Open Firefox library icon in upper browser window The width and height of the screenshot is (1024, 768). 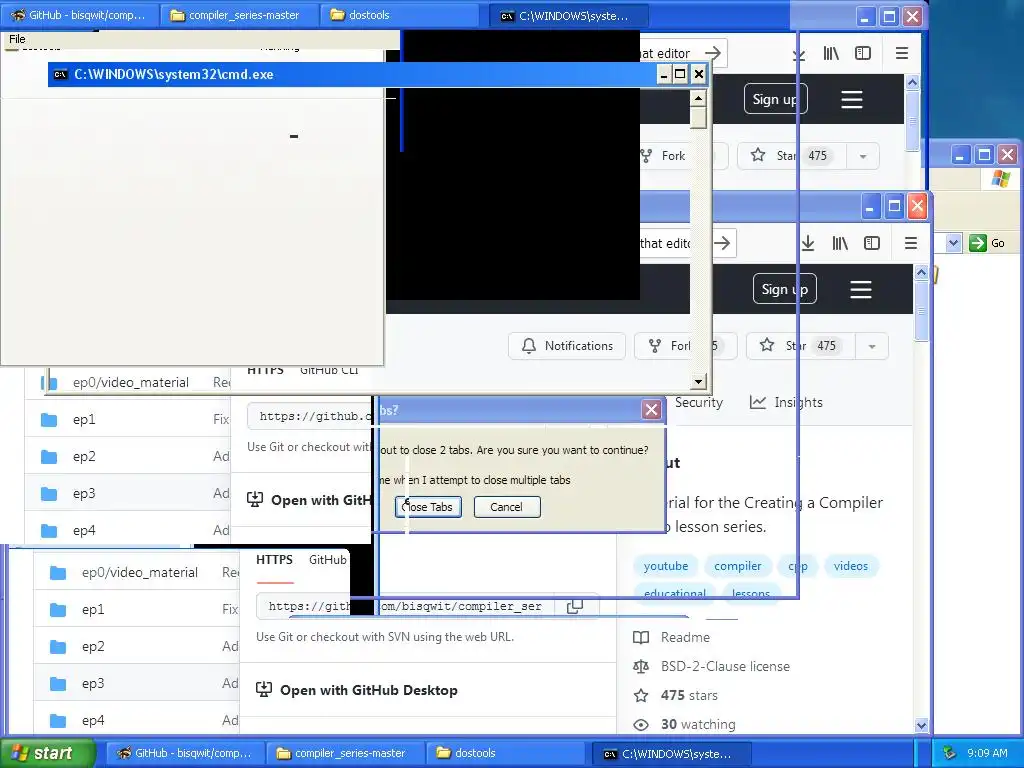[x=831, y=54]
